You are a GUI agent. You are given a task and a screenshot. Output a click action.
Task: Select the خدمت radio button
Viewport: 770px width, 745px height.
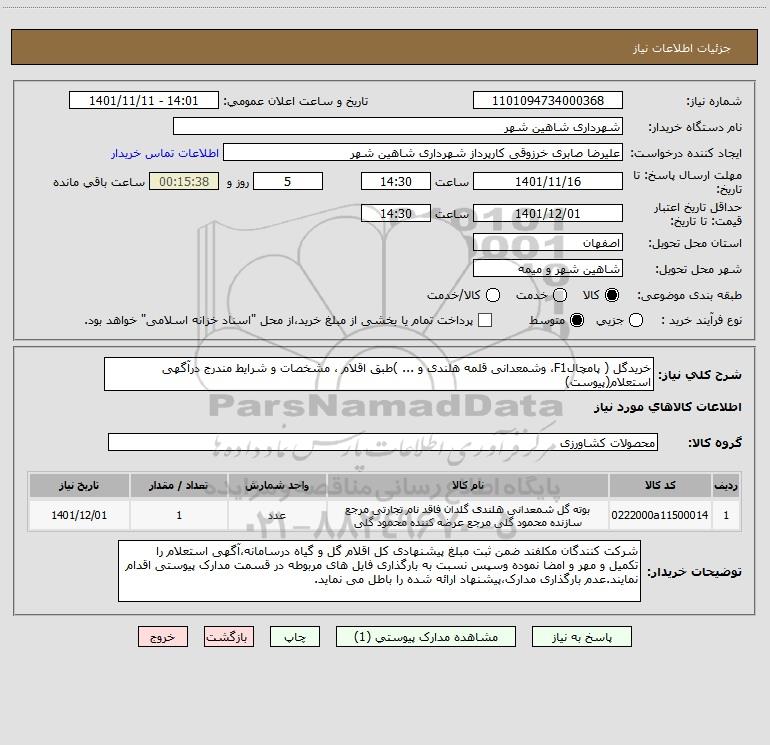point(560,295)
